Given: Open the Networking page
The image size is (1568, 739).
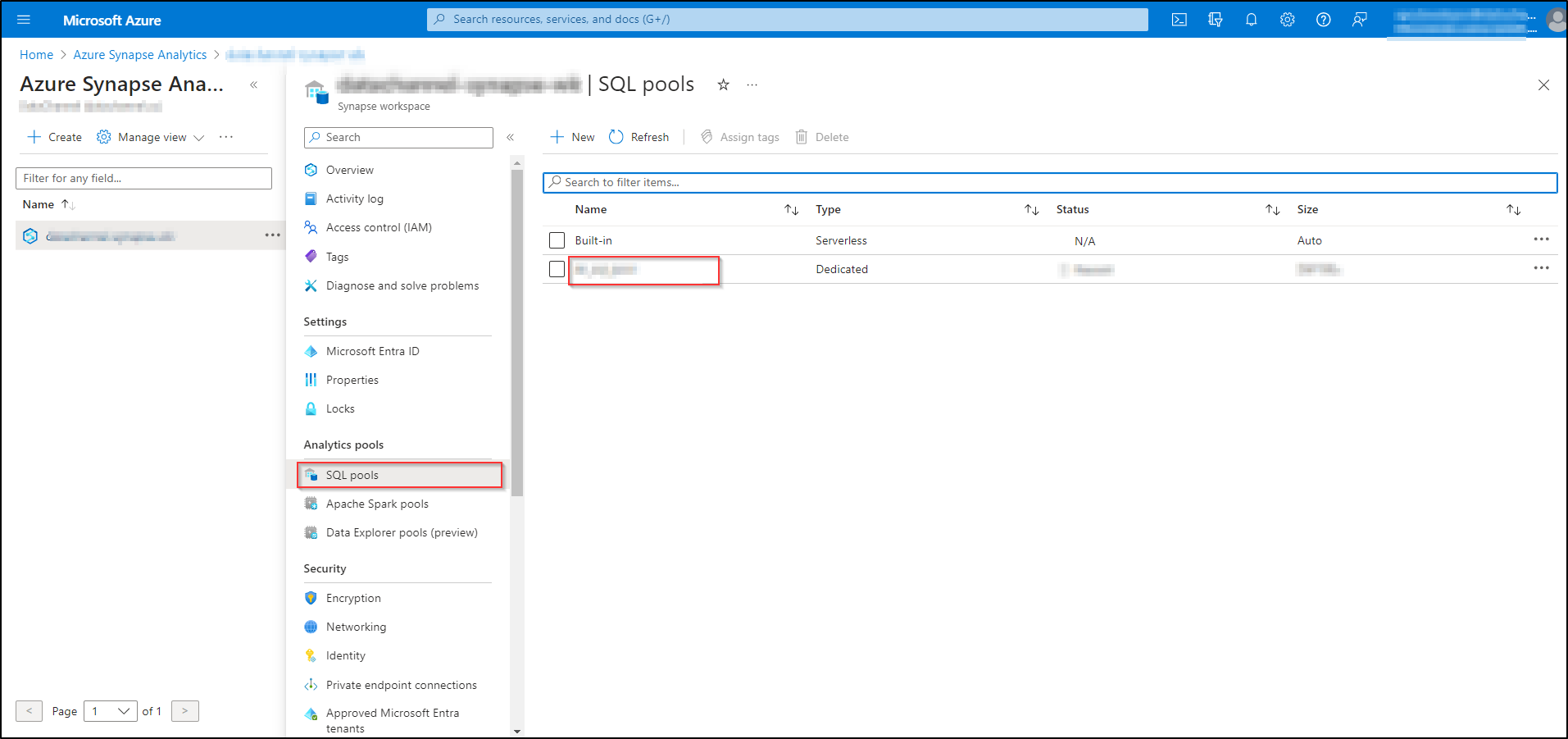Looking at the screenshot, I should coord(356,627).
